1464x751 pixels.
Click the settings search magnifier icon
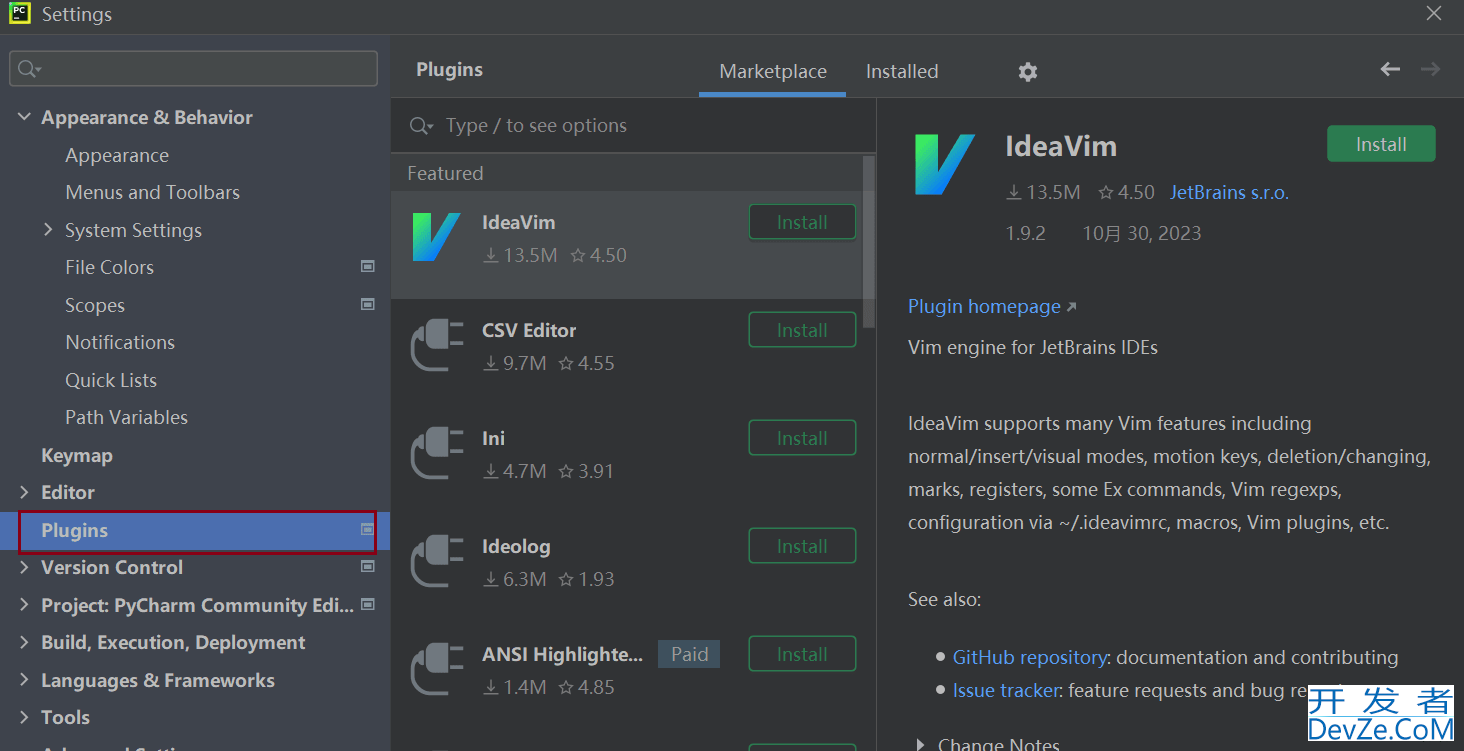pyautogui.click(x=29, y=69)
